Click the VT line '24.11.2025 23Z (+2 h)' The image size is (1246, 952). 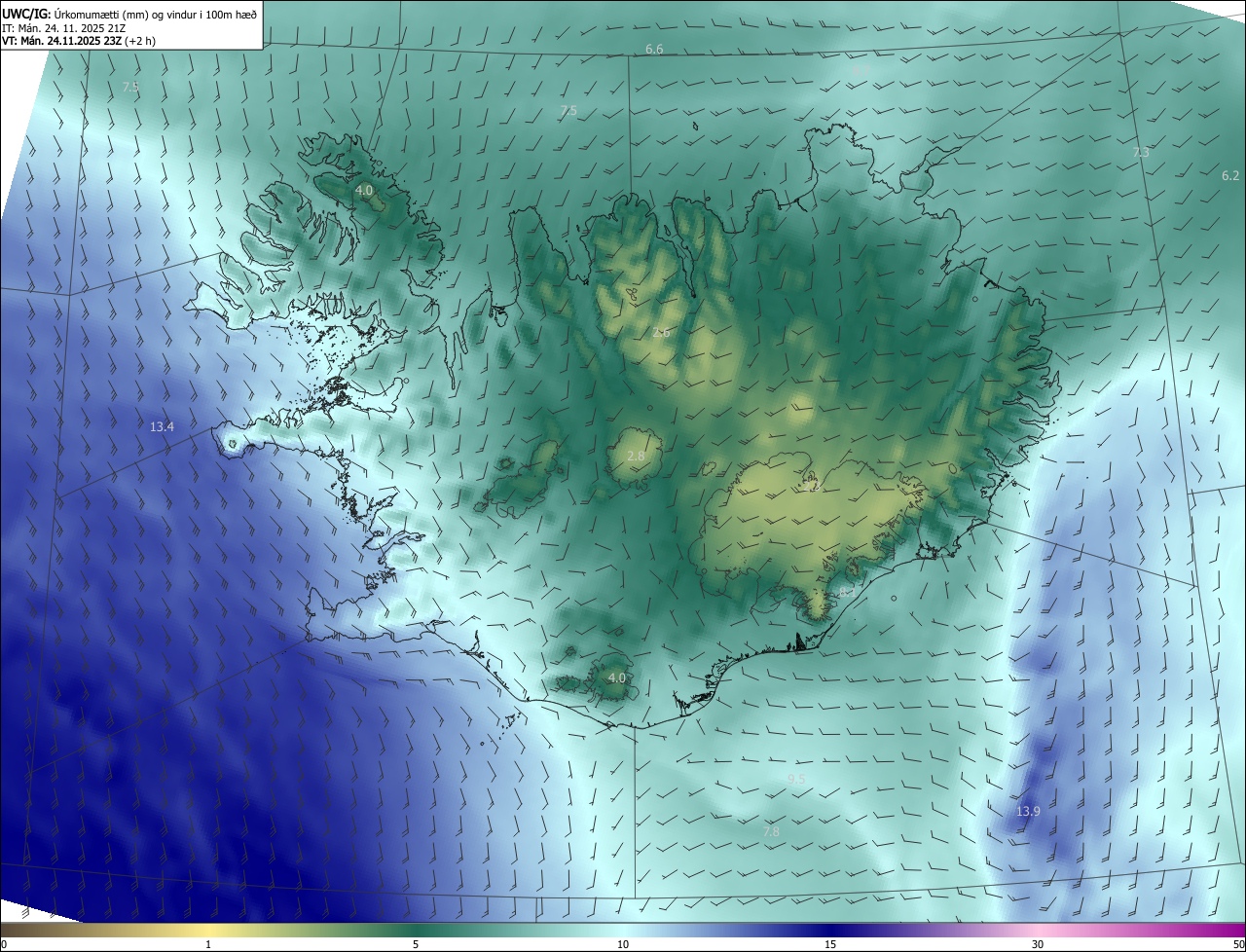99,41
